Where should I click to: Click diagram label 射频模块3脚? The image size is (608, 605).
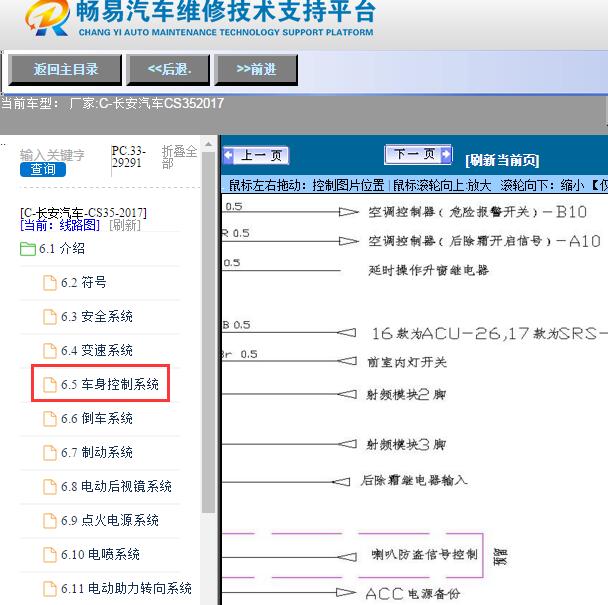(406, 444)
